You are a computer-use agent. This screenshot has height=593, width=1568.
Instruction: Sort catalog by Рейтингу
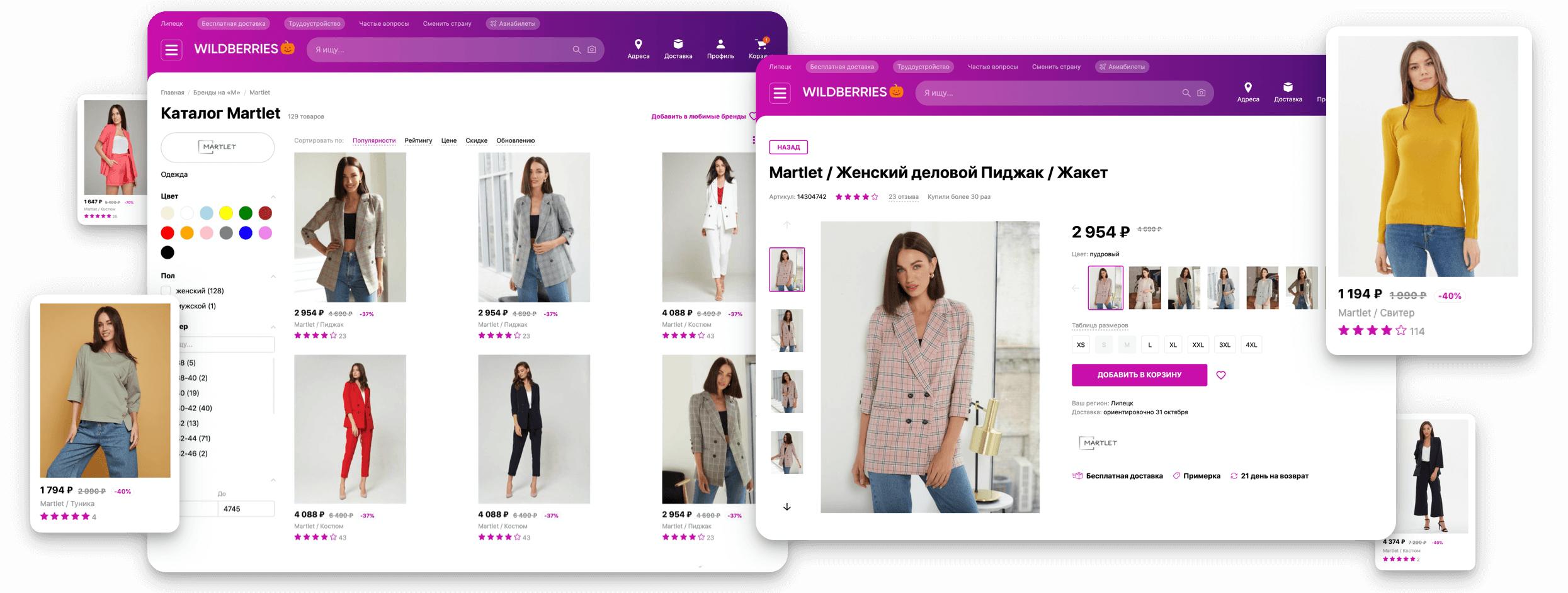point(418,140)
